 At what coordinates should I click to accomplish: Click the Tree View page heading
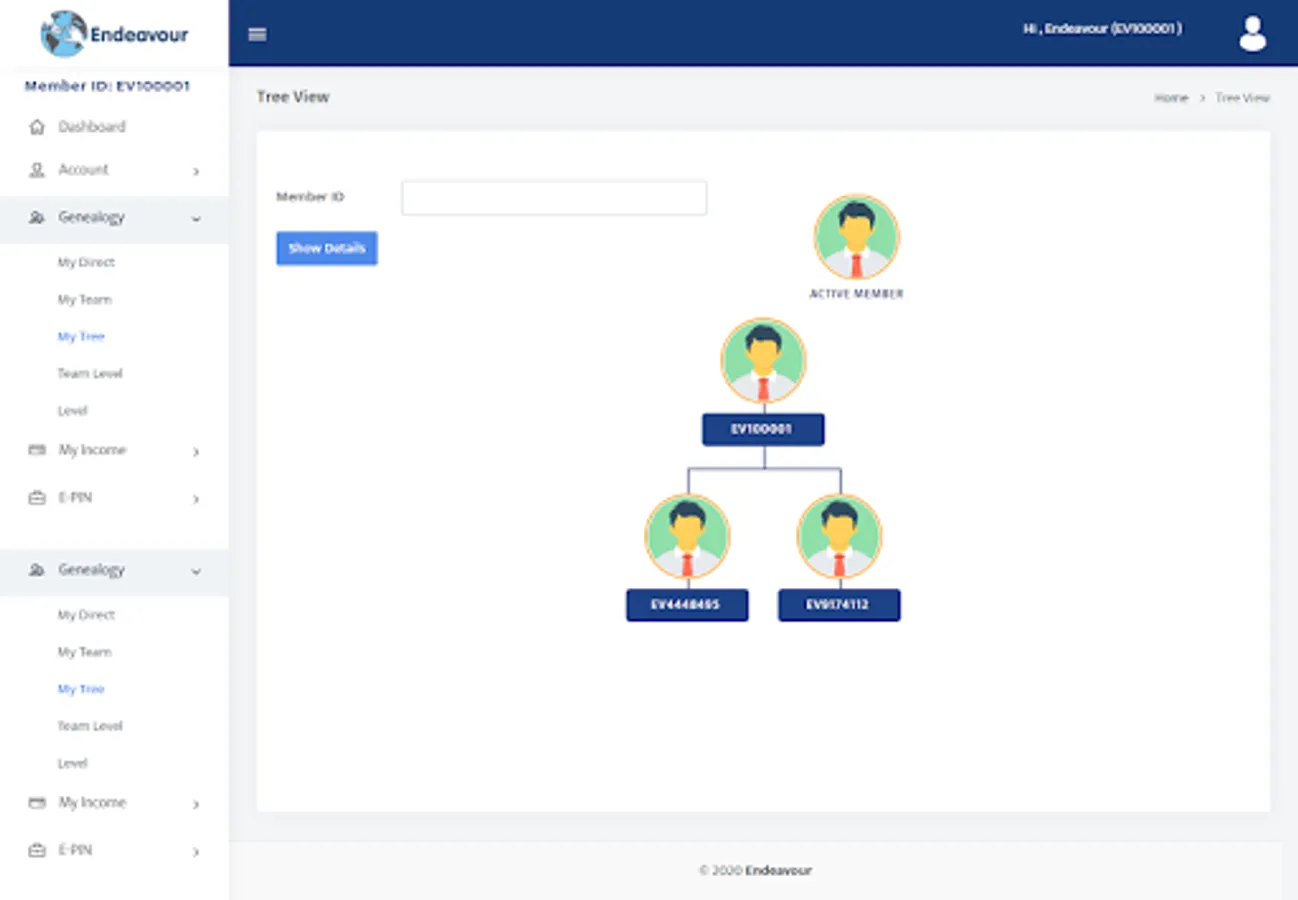tap(293, 97)
